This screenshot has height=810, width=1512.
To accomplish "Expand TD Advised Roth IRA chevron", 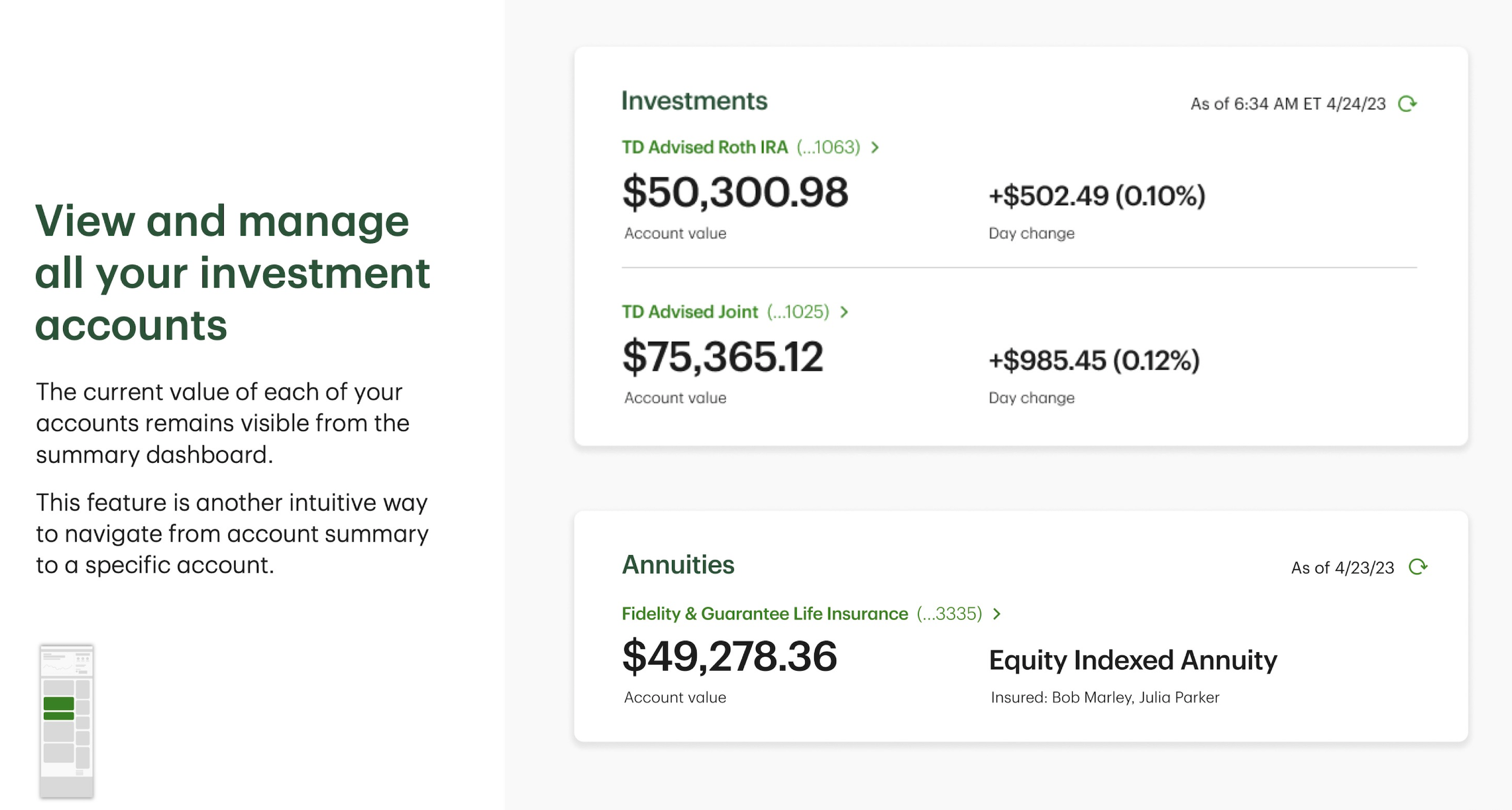I will click(x=875, y=147).
